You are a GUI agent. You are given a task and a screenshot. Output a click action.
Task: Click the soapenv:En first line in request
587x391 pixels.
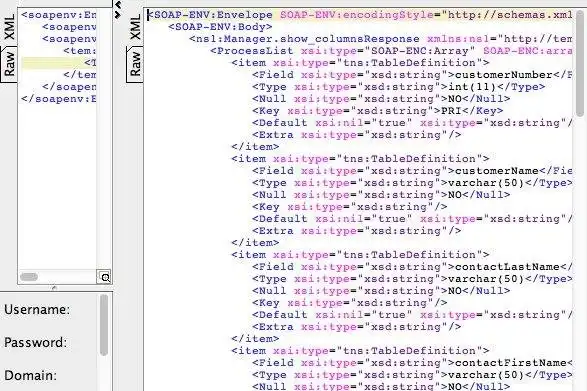point(59,15)
